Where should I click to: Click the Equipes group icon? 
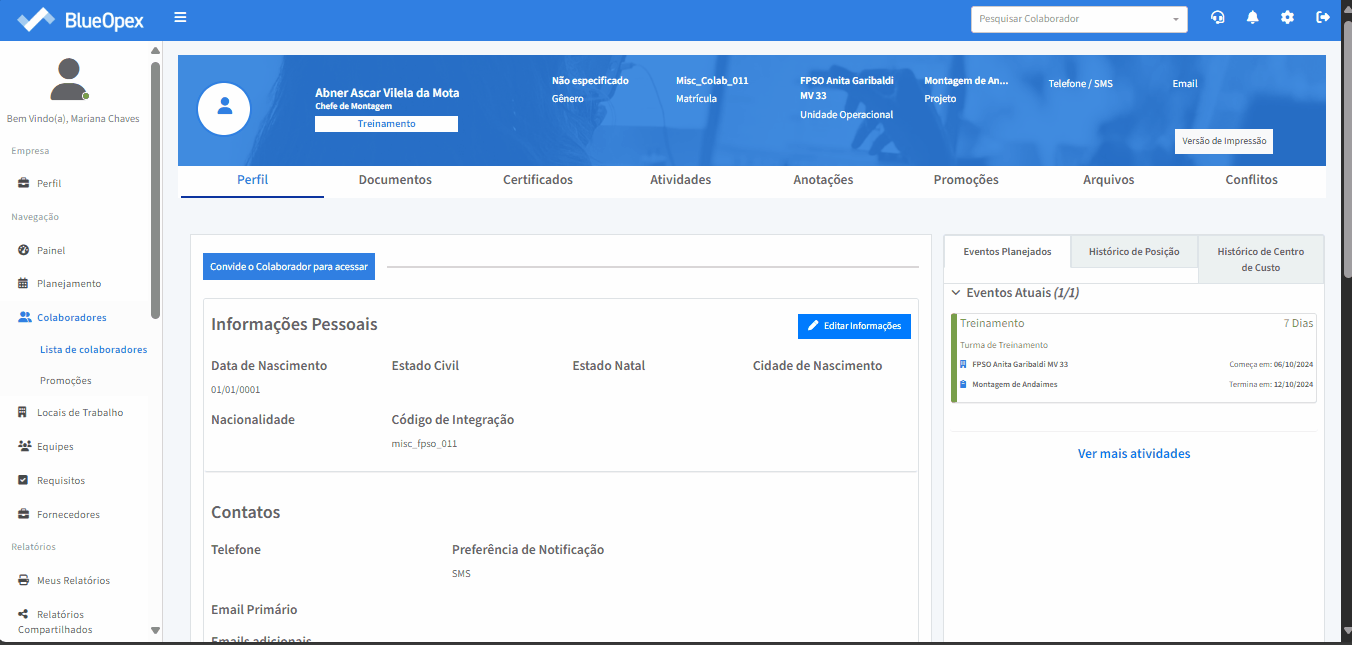coord(25,446)
